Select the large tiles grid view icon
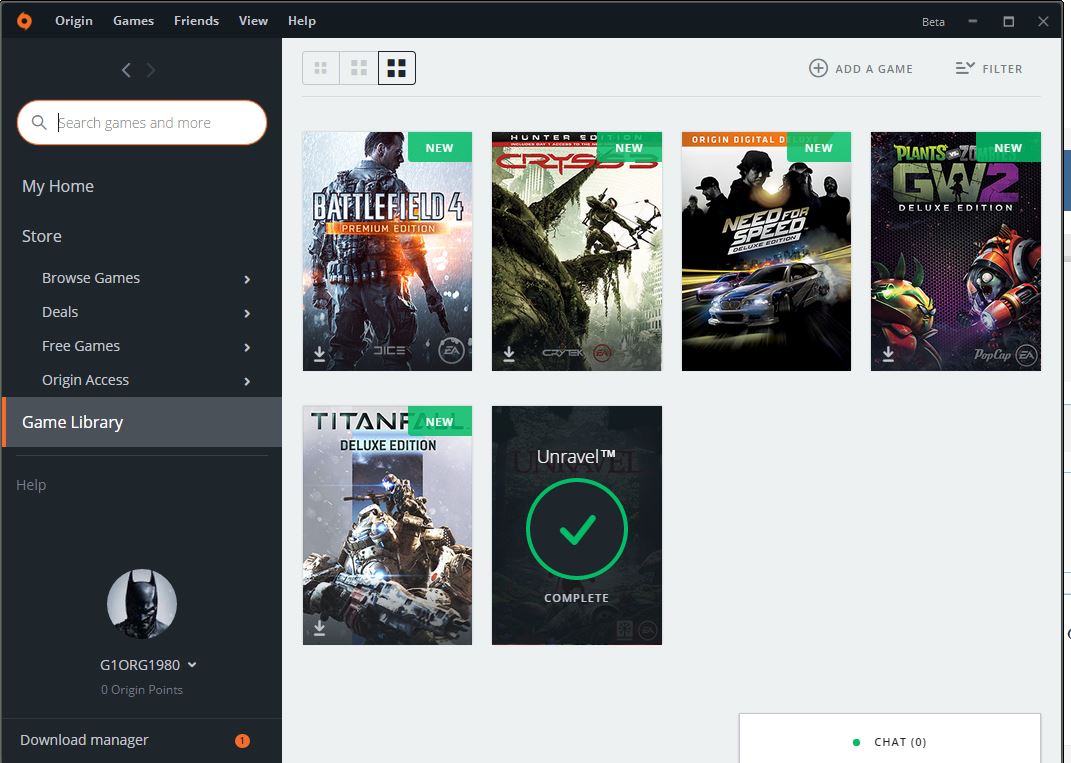The height and width of the screenshot is (763, 1071). click(x=397, y=68)
